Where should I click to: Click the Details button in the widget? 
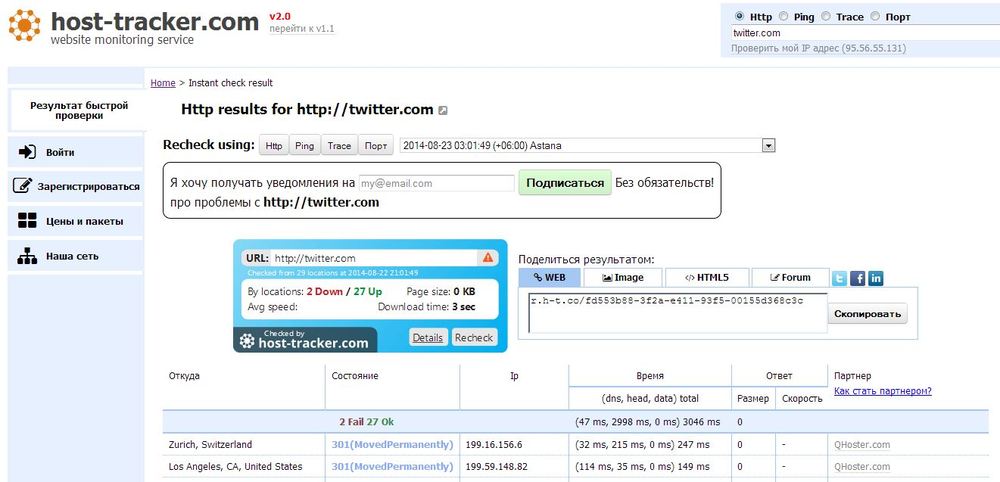point(427,337)
